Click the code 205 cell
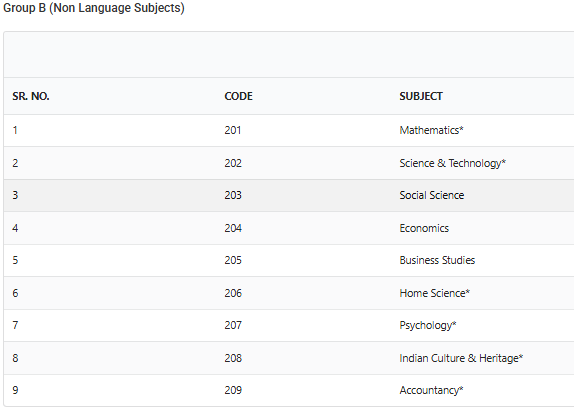This screenshot has height=411, width=574. click(233, 260)
